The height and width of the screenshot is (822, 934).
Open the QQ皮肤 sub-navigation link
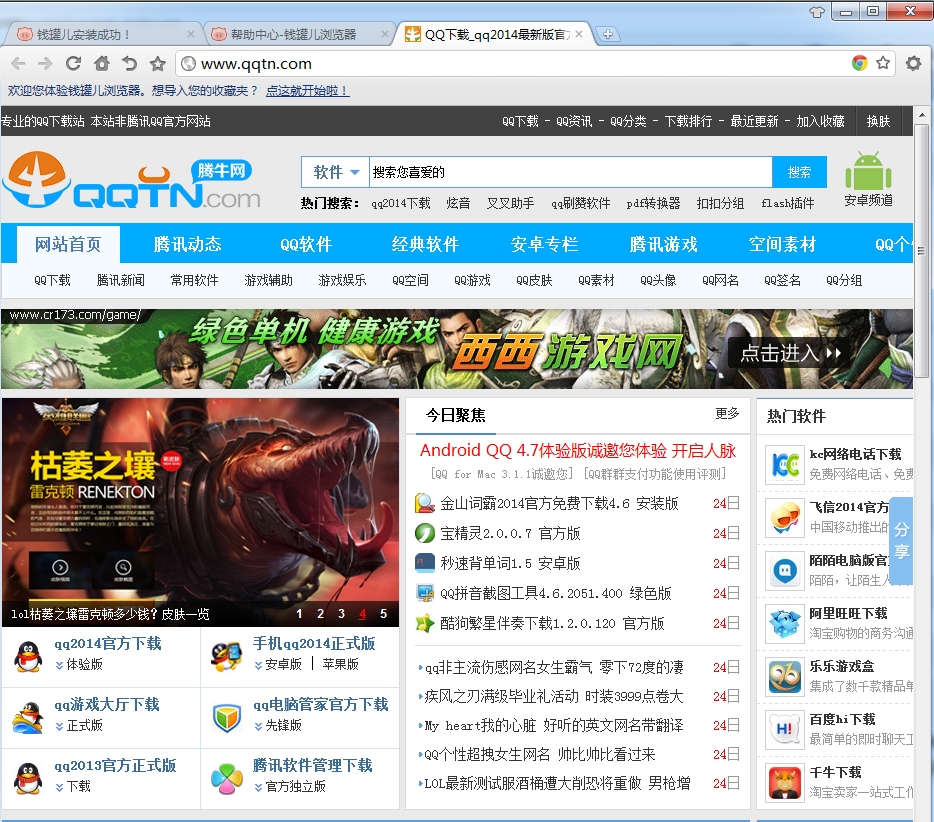click(x=534, y=280)
